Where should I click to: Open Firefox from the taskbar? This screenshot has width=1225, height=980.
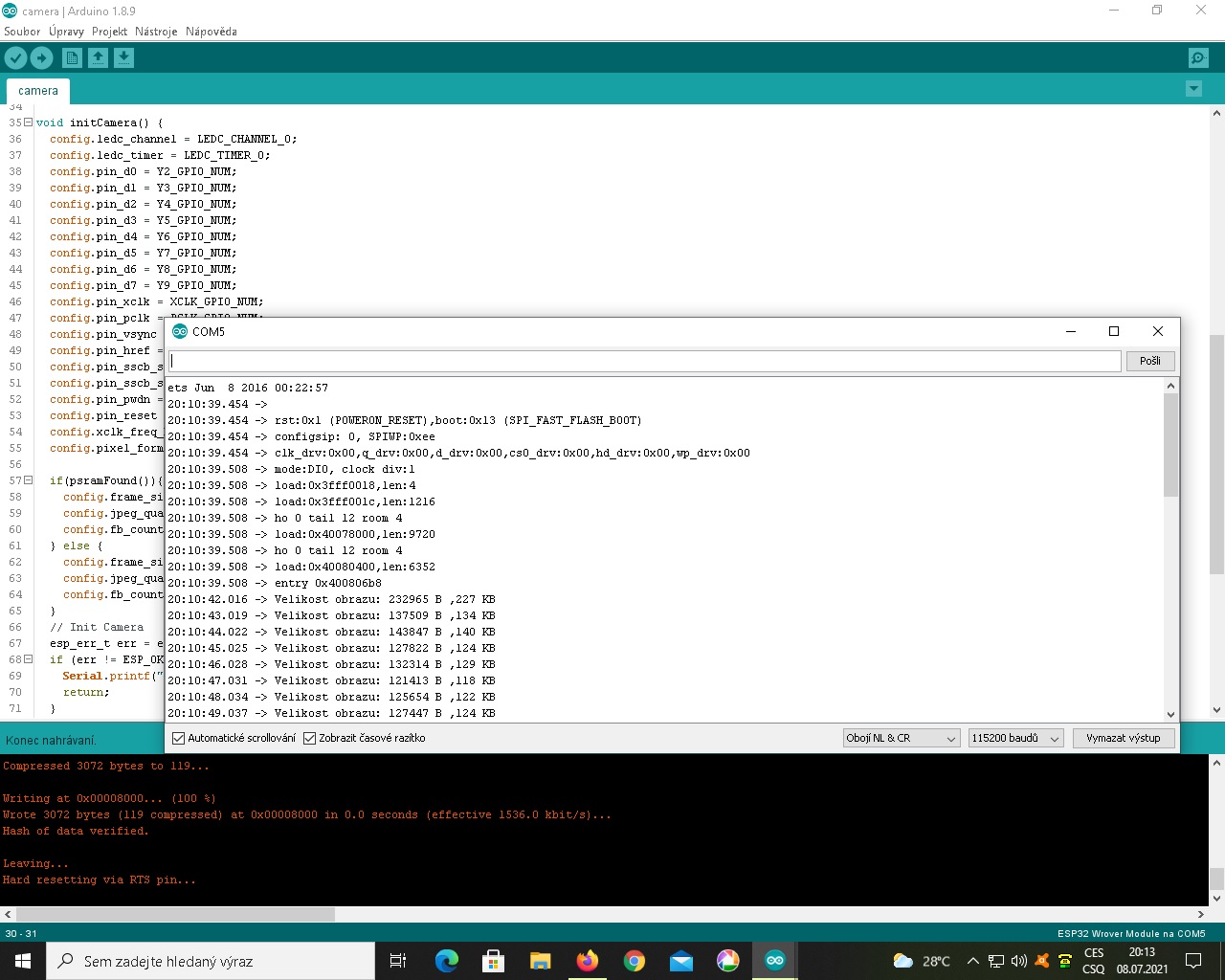click(588, 961)
